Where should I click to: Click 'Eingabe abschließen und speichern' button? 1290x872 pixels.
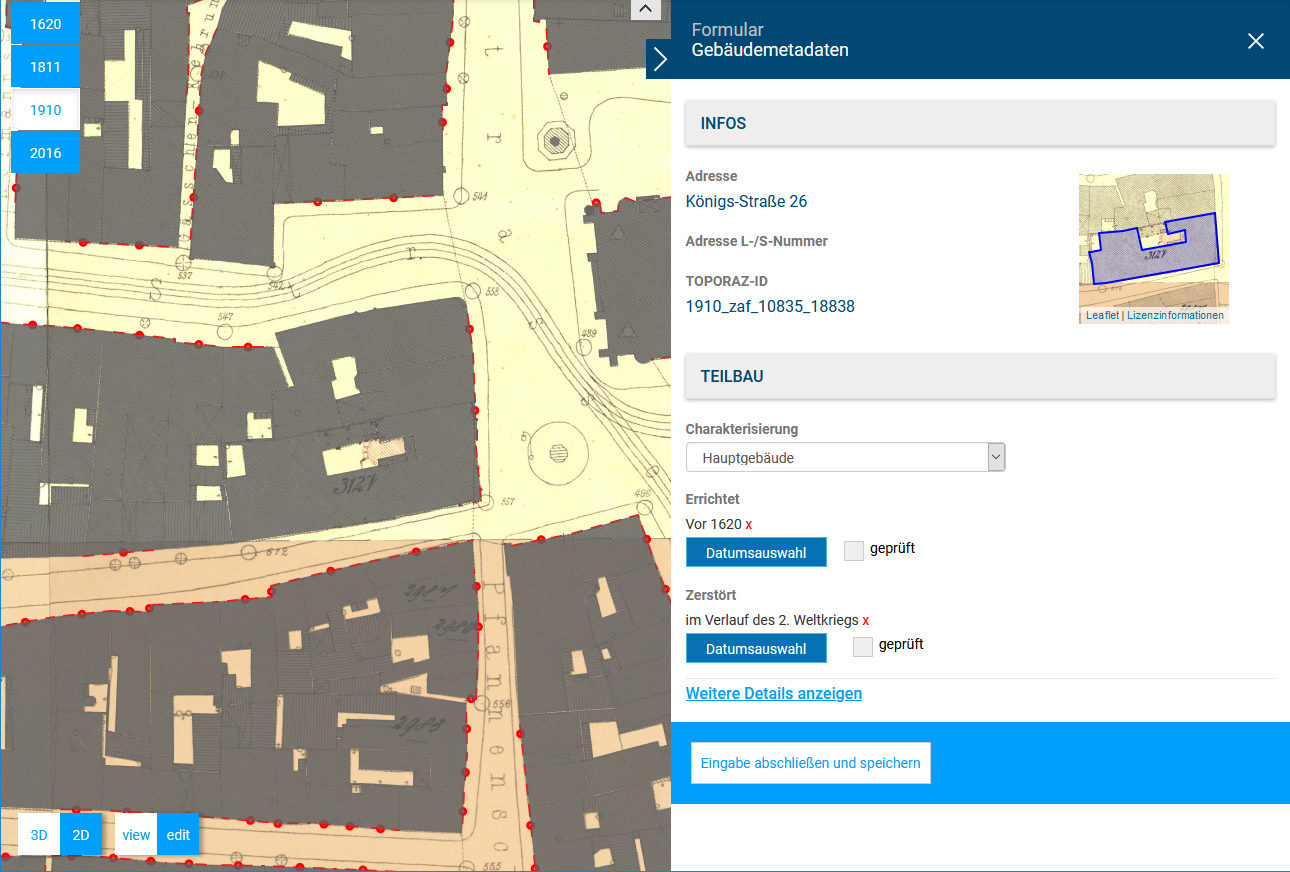click(x=810, y=763)
